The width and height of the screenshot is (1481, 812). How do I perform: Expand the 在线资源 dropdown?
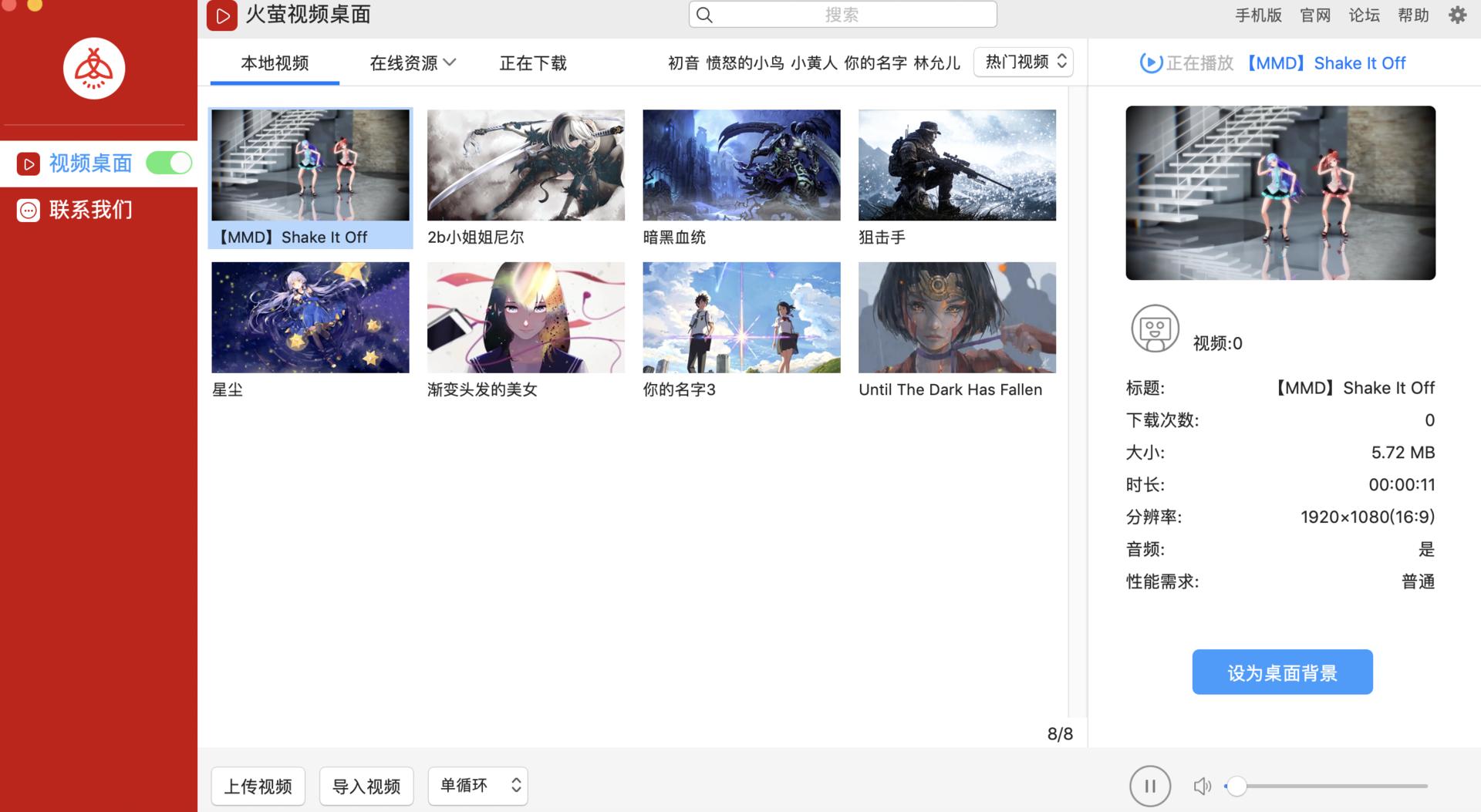411,63
